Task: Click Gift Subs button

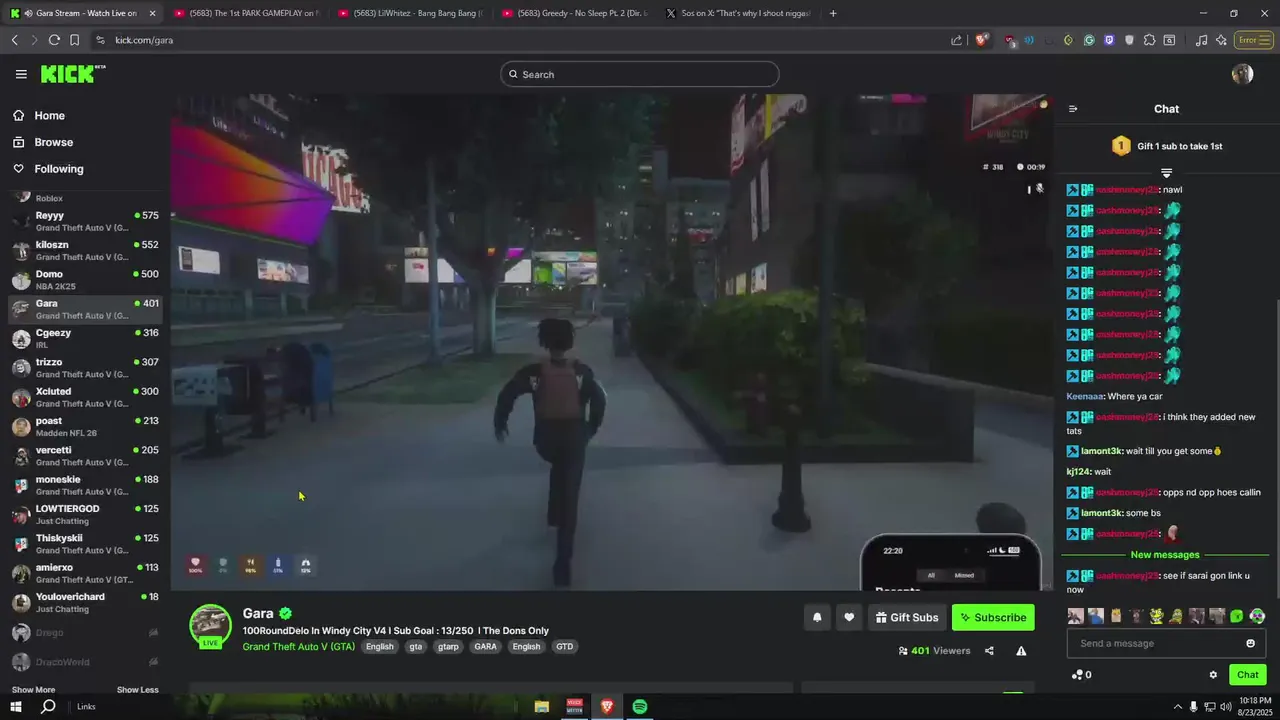Action: coord(907,617)
